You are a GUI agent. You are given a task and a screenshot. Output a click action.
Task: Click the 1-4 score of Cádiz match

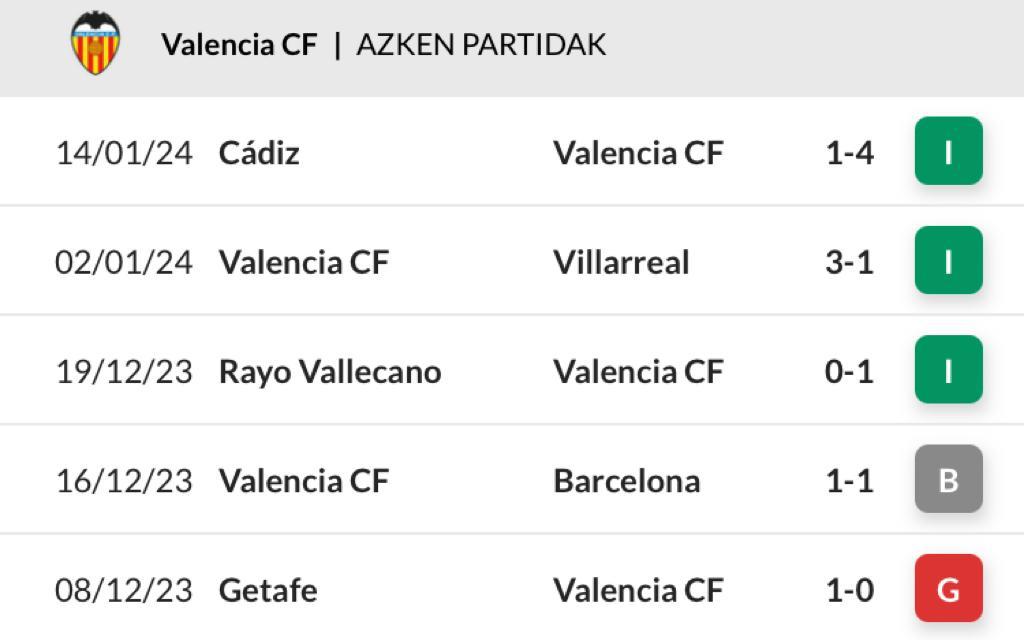tap(850, 153)
